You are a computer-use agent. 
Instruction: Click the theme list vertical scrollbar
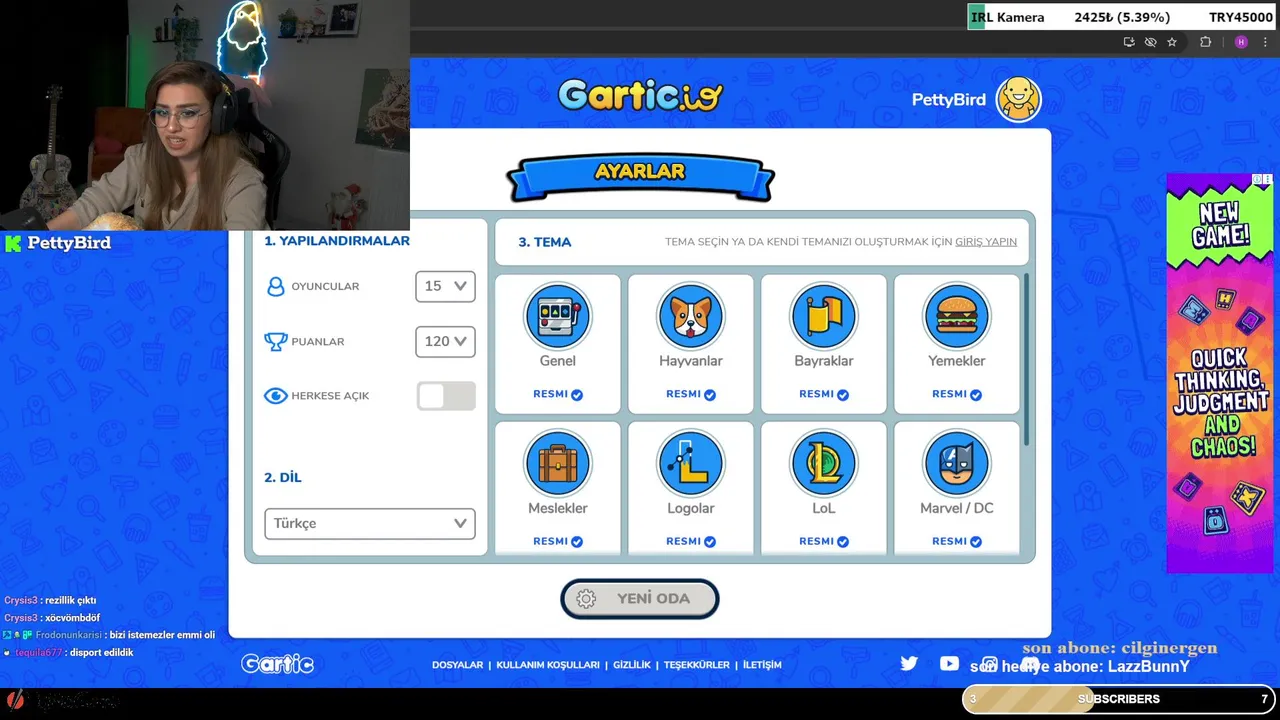(1026, 360)
